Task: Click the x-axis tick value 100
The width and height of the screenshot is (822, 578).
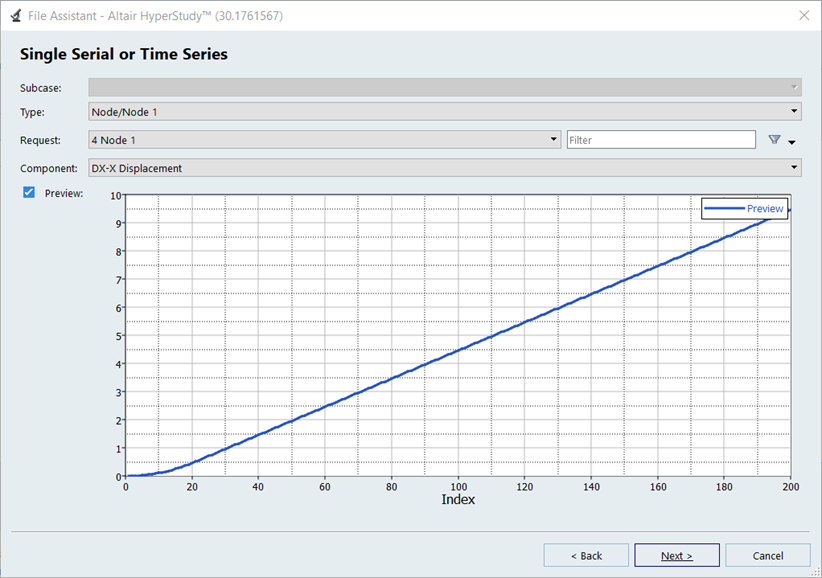Action: [458, 487]
